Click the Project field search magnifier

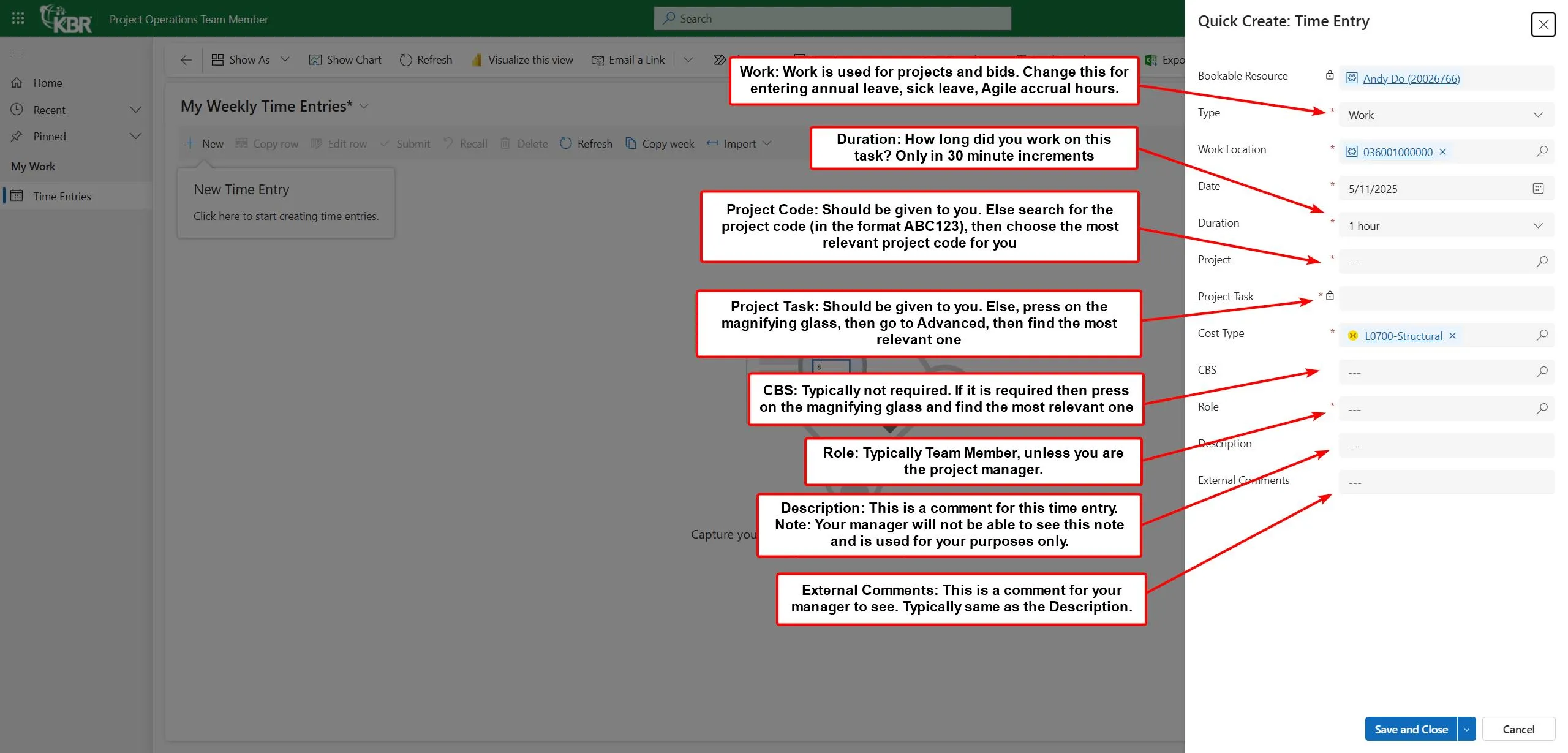click(x=1542, y=262)
